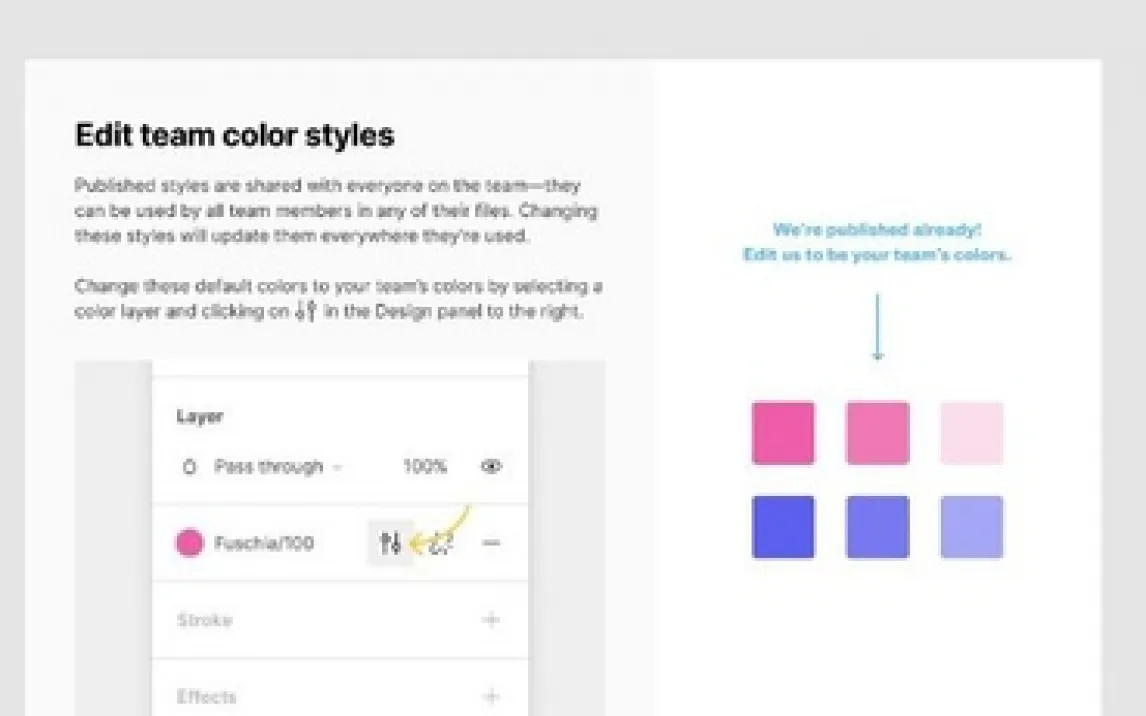This screenshot has width=1146, height=716.
Task: Open the Pass through blend mode dropdown
Action: [277, 467]
